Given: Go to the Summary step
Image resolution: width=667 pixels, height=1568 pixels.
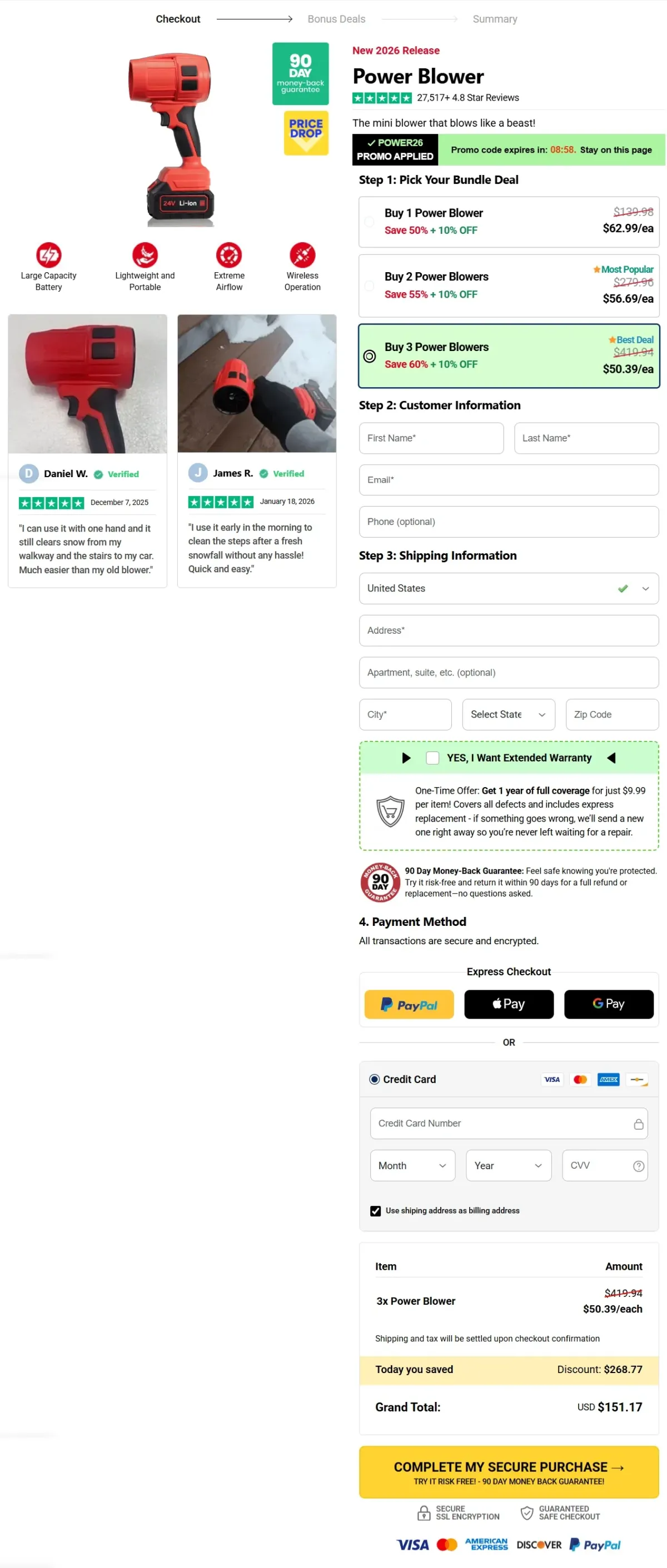Looking at the screenshot, I should tap(495, 19).
